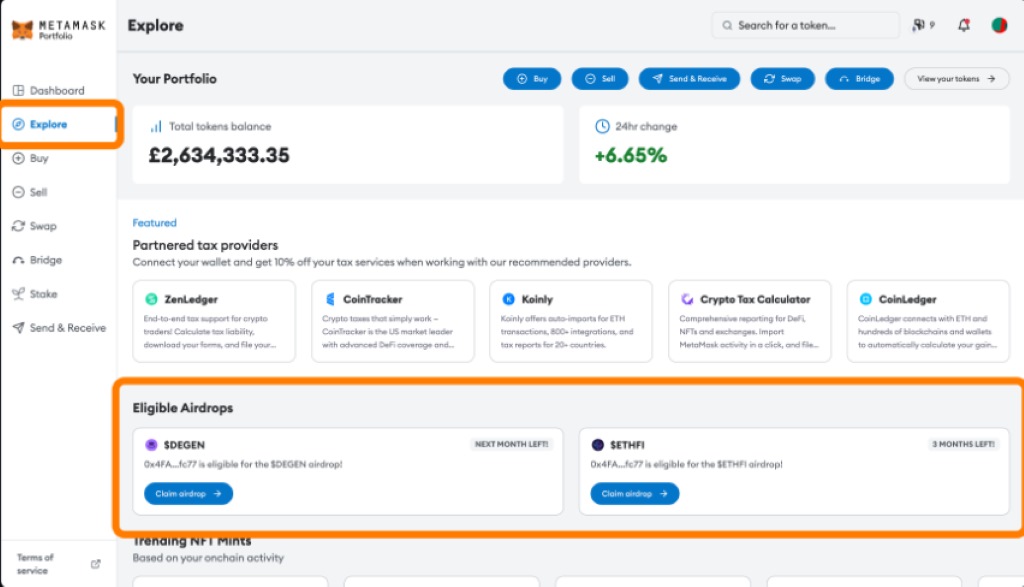Click the Swap arrows icon in the sidebar

(x=18, y=226)
